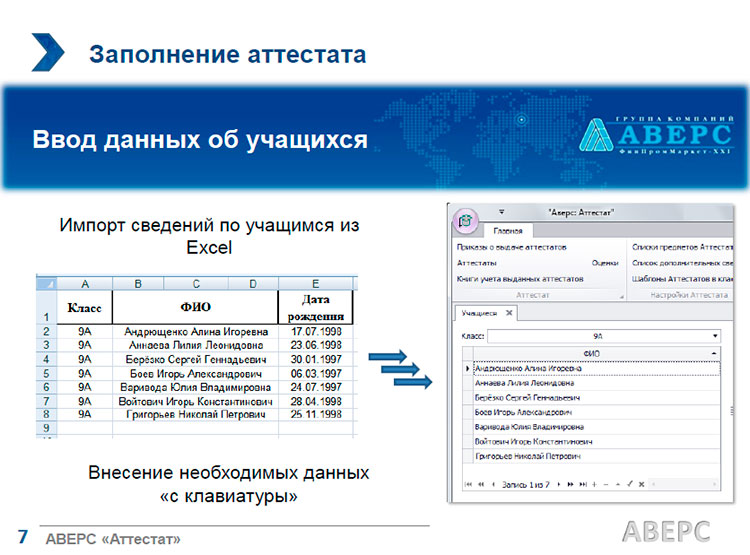The height and width of the screenshot is (555, 750).
Task: Add a new record with plus
Action: point(595,485)
